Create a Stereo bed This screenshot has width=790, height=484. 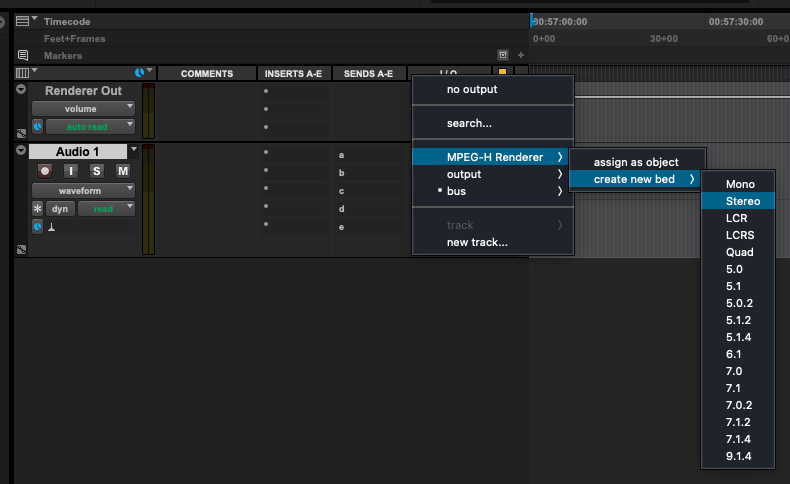(738, 201)
